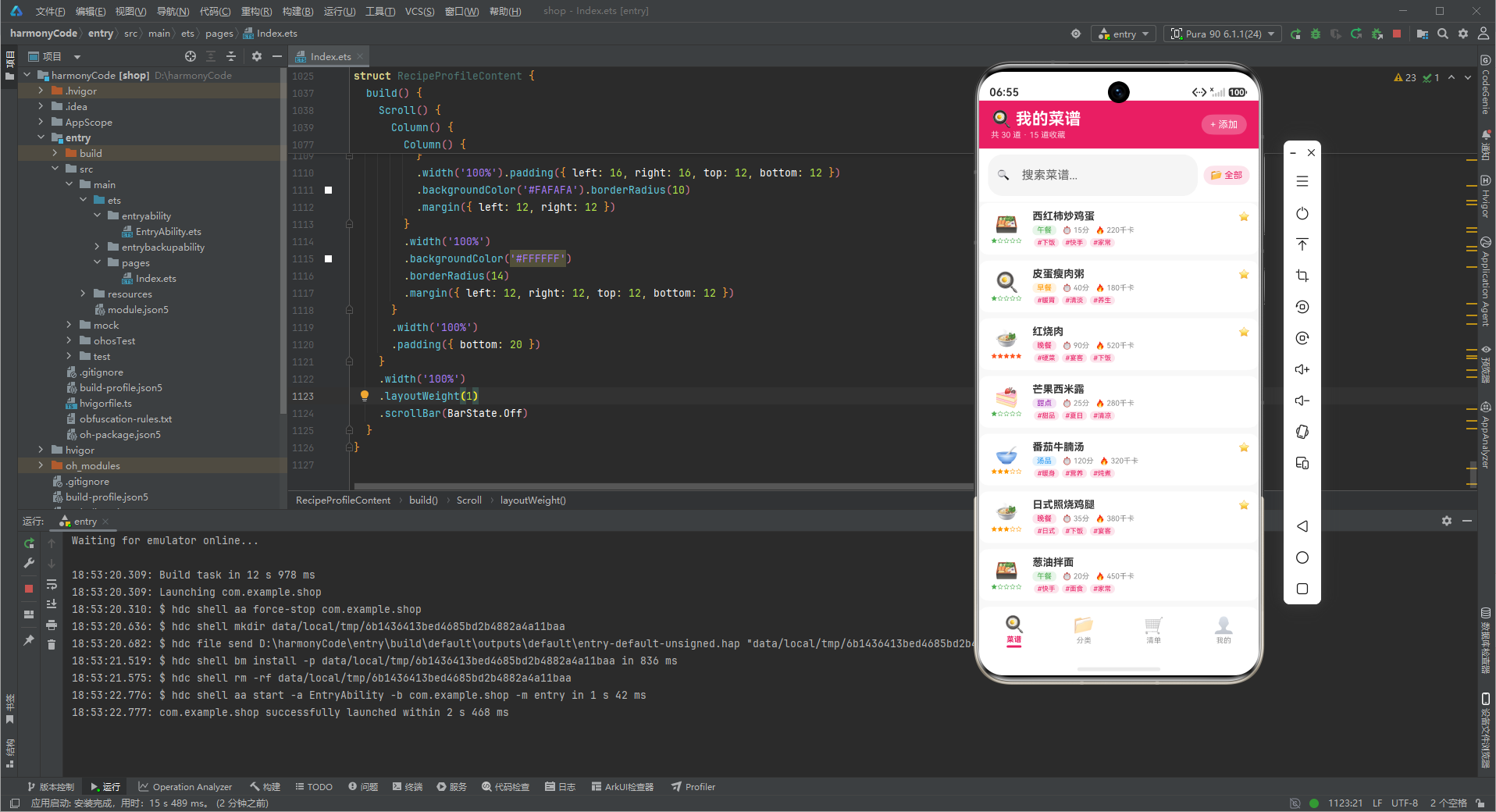Screen dimensions: 1496x812
Task: Open the 构建(B) menu
Action: pos(297,11)
